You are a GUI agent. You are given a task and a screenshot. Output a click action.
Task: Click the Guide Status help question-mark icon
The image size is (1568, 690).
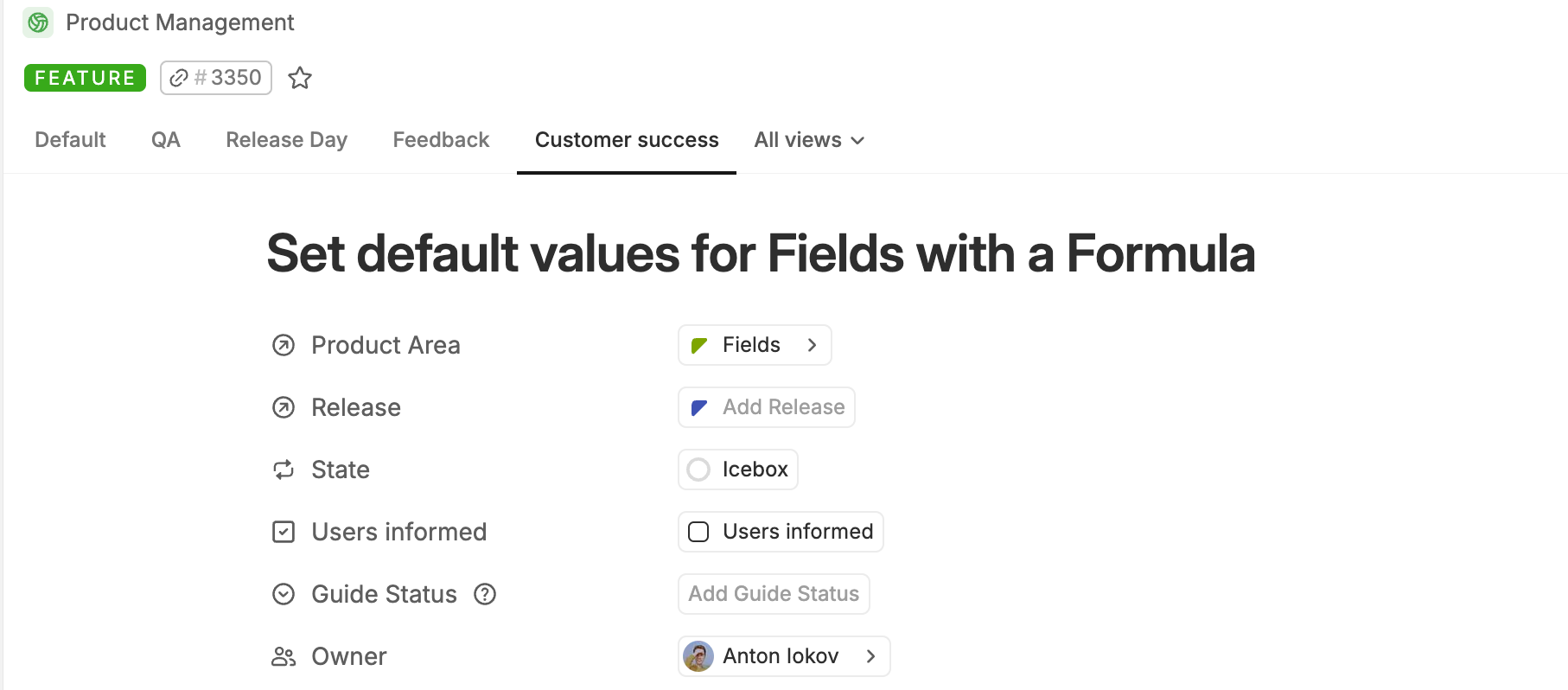pyautogui.click(x=485, y=594)
